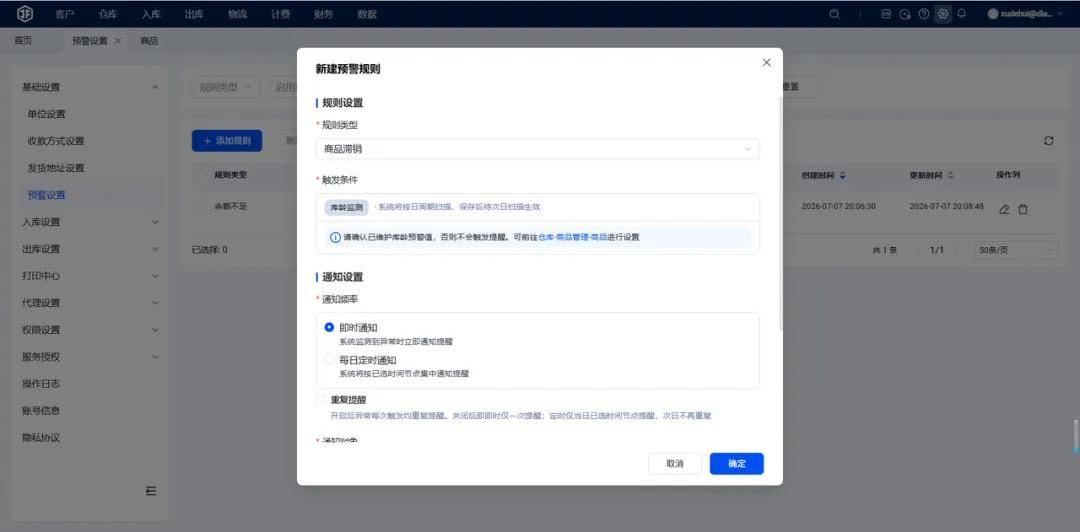Close the 预警设置 tab with its X
1080x532 pixels.
[x=118, y=41]
